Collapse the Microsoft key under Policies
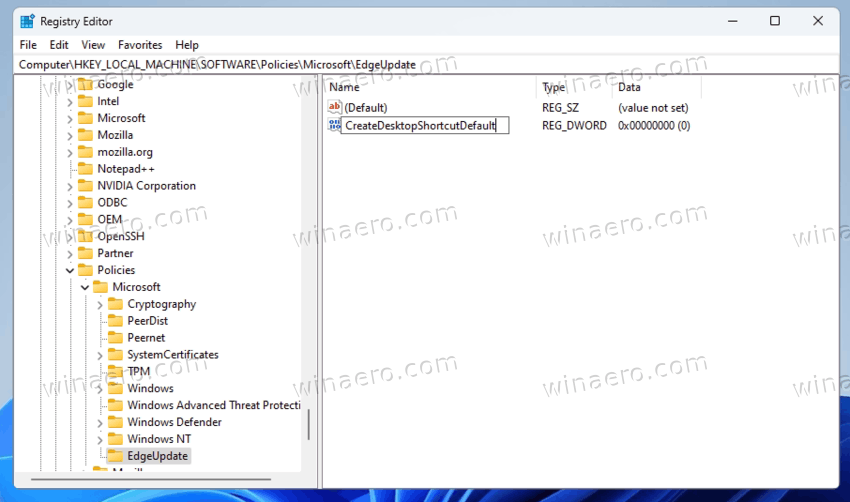This screenshot has width=850, height=502. point(85,287)
